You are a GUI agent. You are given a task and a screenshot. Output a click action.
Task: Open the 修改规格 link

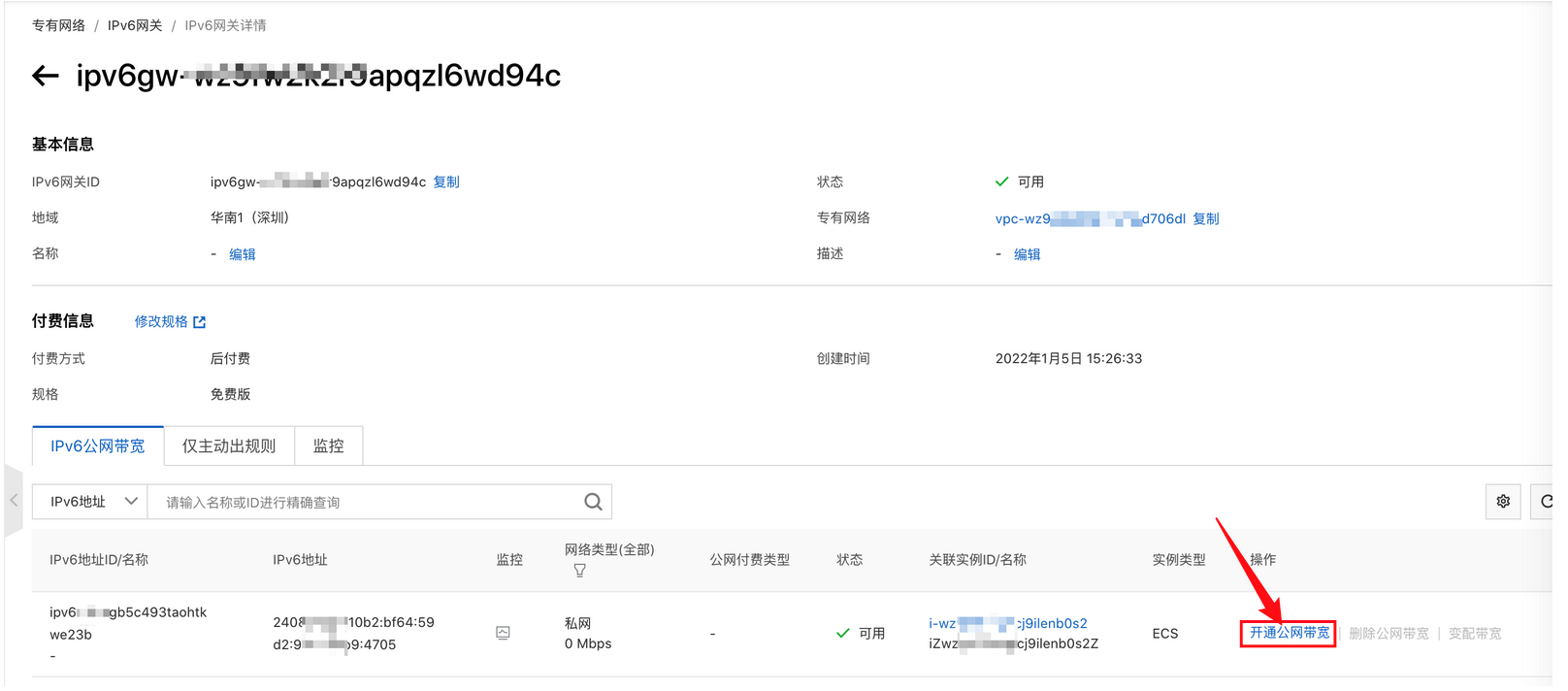(170, 322)
